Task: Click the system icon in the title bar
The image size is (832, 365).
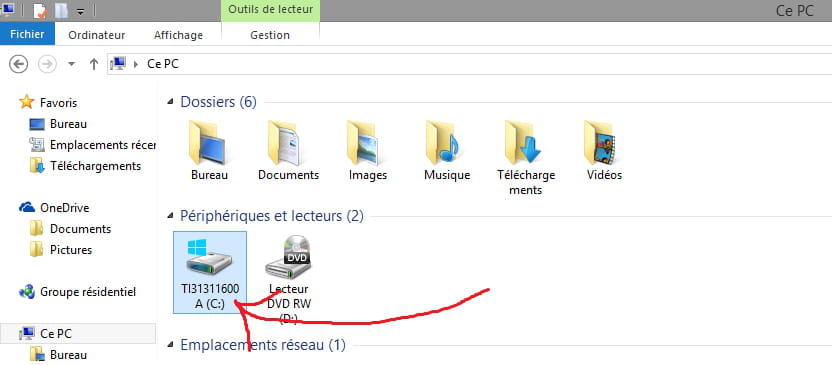Action: click(x=7, y=10)
